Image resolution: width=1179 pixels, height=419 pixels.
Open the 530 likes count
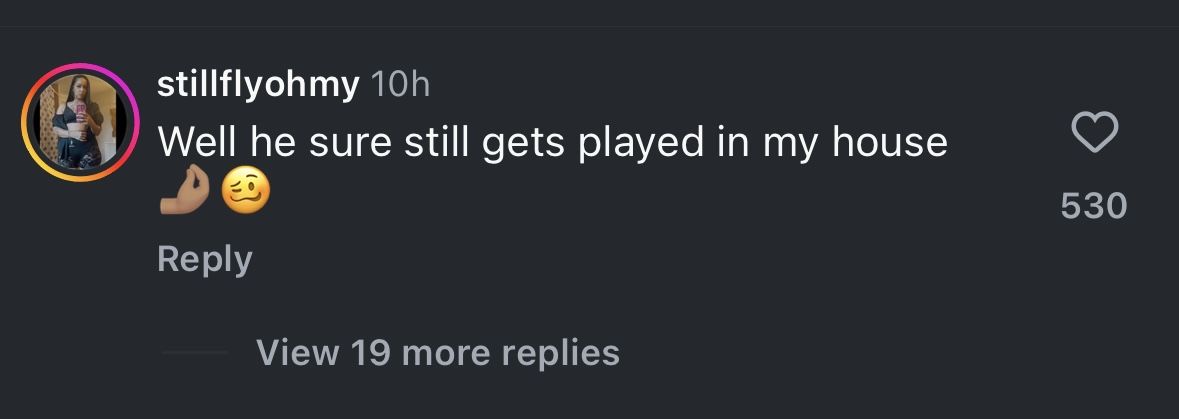coord(1093,206)
